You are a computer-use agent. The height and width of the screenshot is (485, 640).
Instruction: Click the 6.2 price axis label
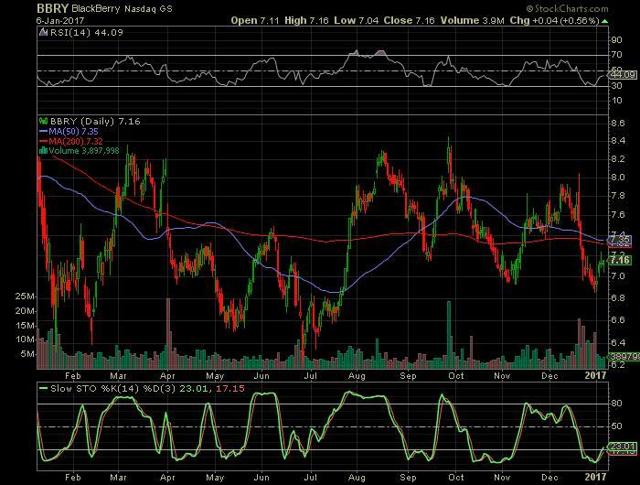[618, 364]
